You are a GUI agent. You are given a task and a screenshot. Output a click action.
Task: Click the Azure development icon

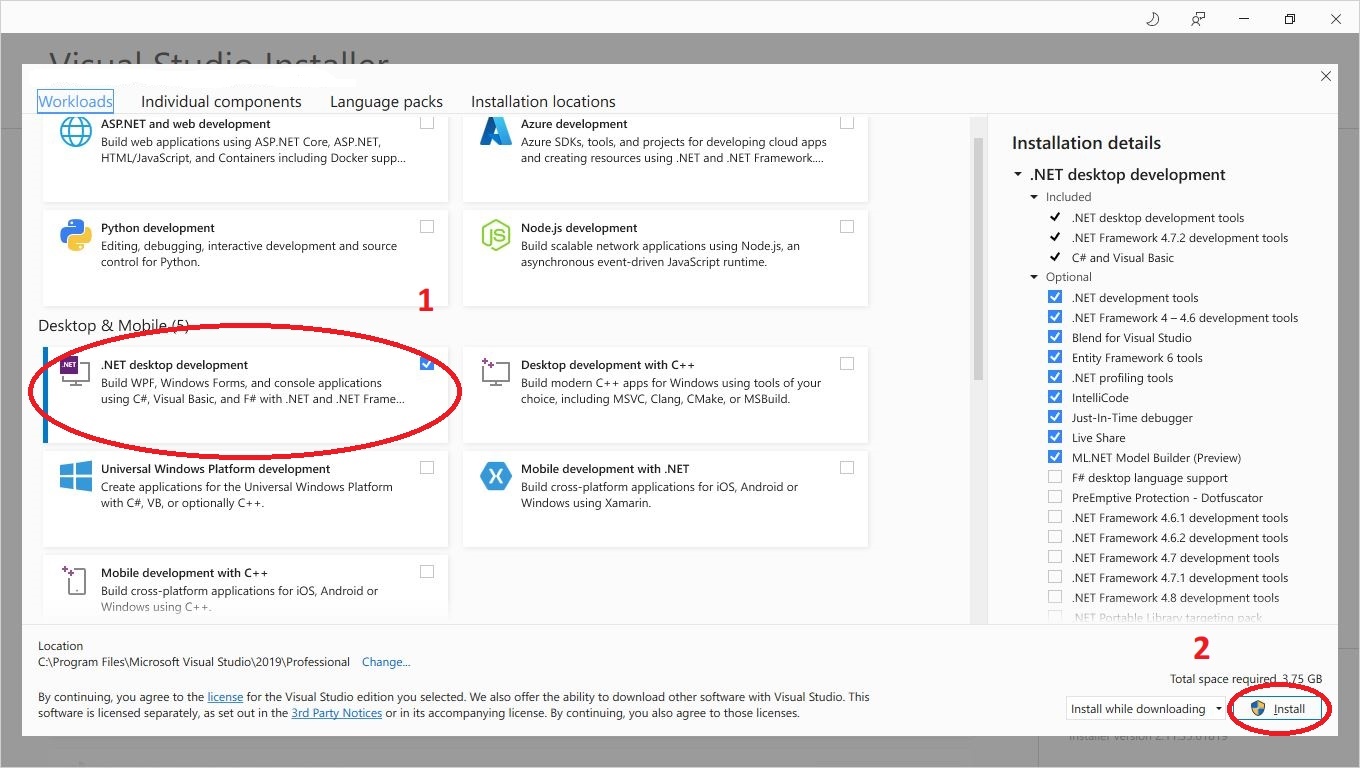494,132
